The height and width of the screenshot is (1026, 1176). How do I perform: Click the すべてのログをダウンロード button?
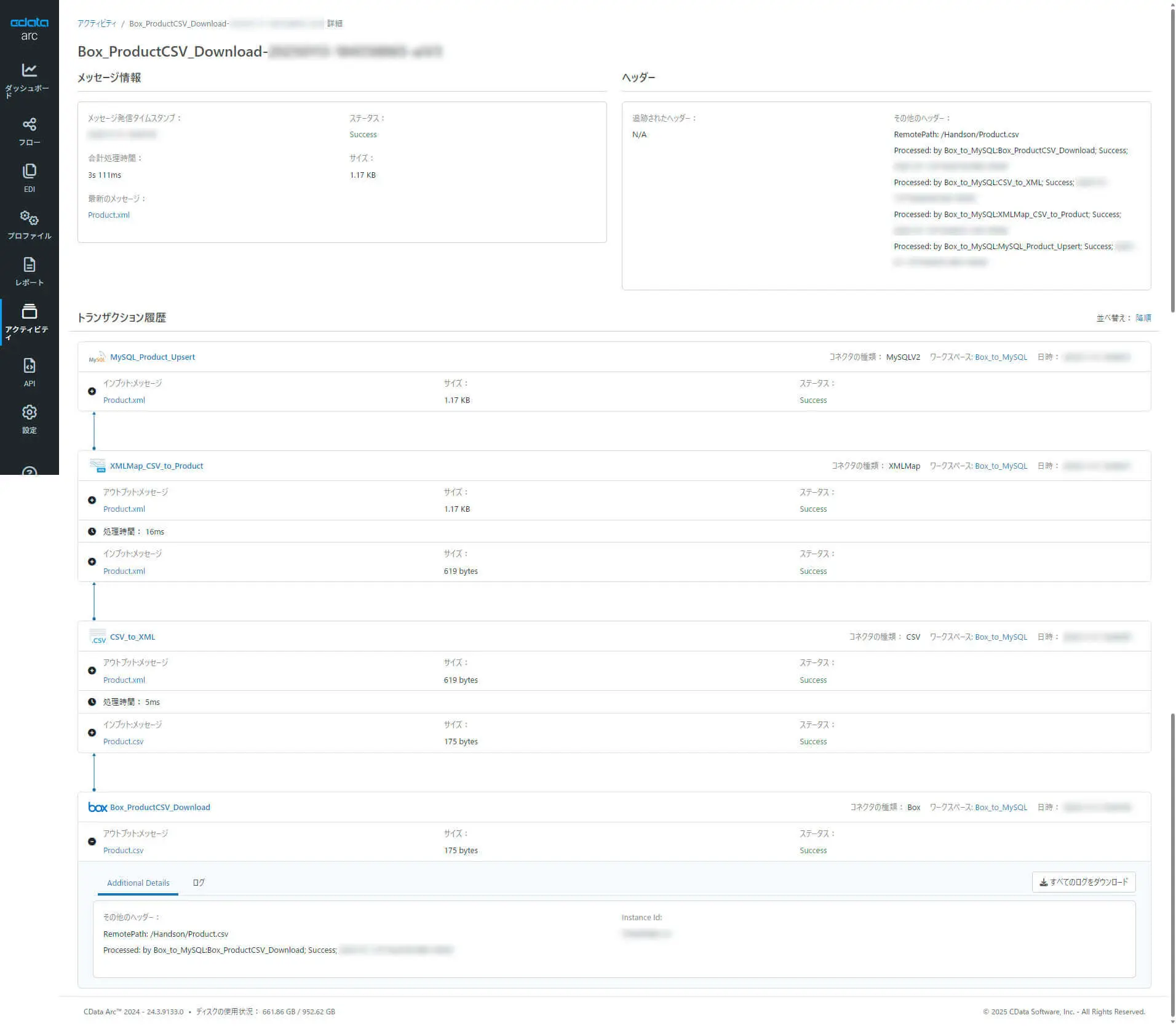coord(1084,882)
